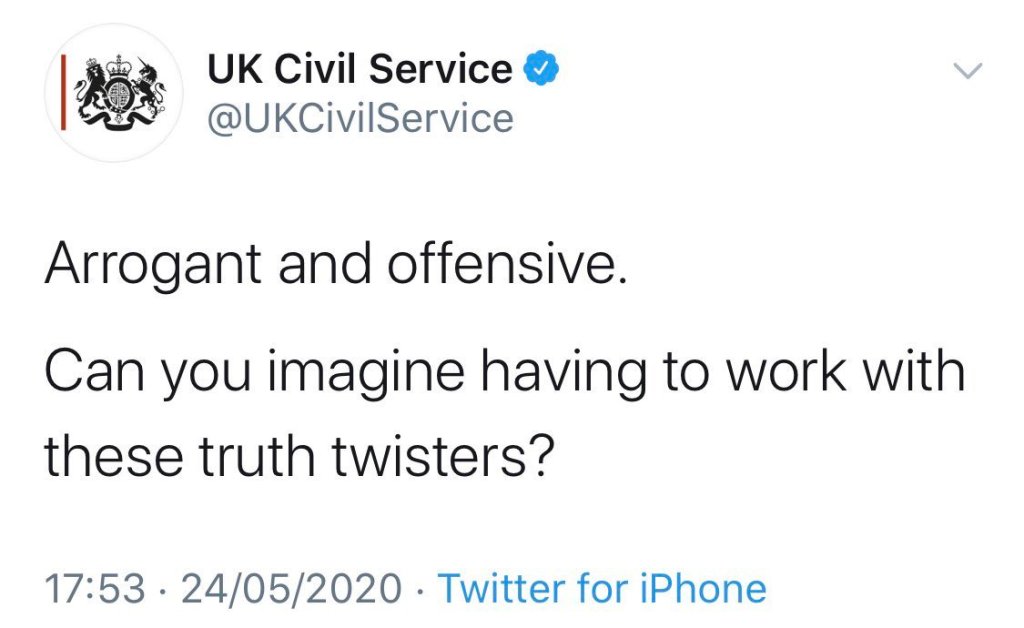Click the line starting "Can you imagine"

pyautogui.click(x=505, y=373)
